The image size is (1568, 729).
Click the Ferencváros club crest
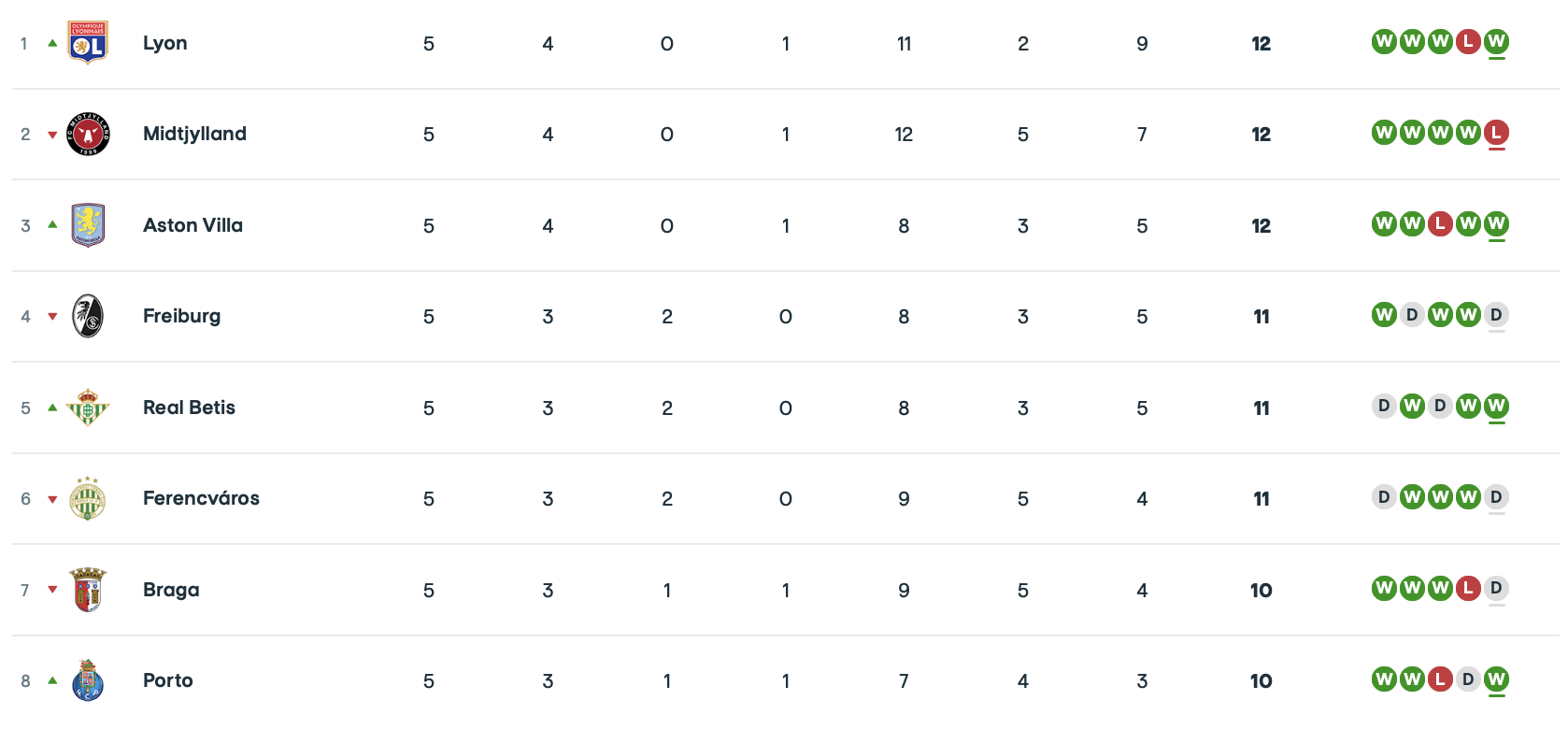pos(88,498)
